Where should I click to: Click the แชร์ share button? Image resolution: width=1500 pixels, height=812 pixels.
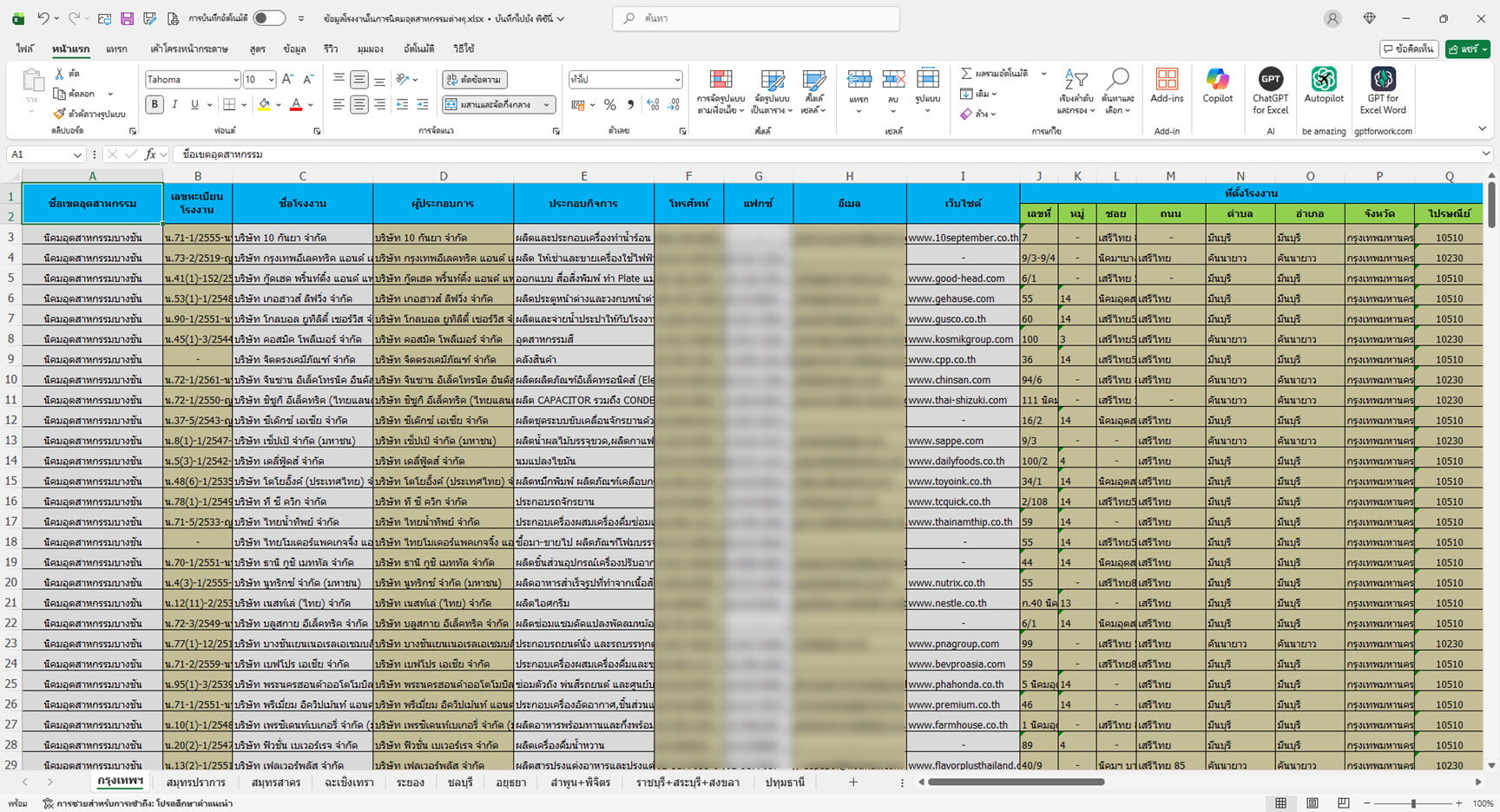coord(1467,49)
